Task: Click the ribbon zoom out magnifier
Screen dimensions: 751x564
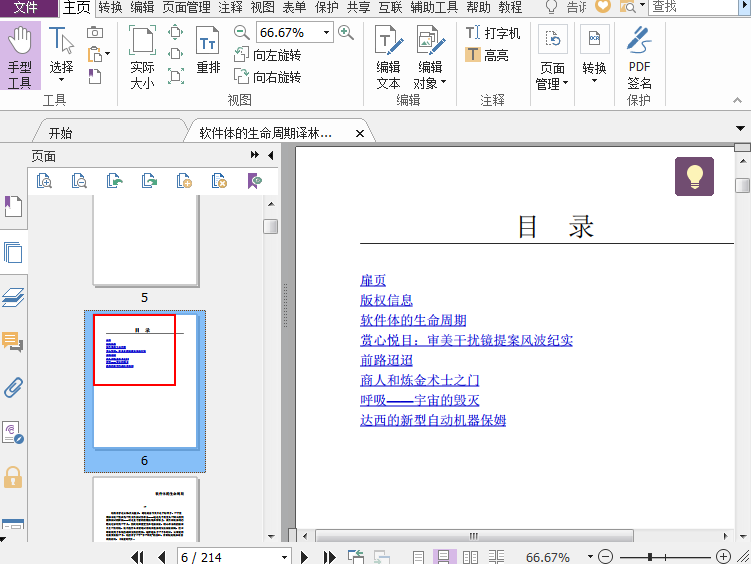Action: tap(241, 33)
